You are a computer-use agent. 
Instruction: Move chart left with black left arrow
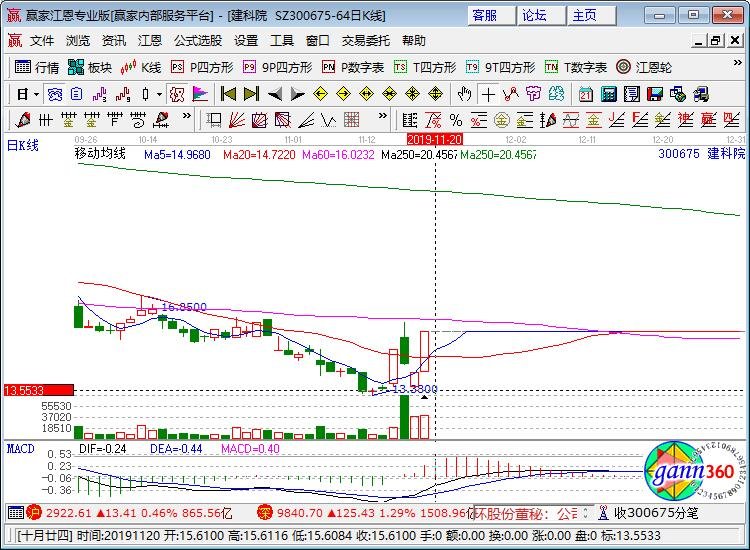(x=275, y=94)
